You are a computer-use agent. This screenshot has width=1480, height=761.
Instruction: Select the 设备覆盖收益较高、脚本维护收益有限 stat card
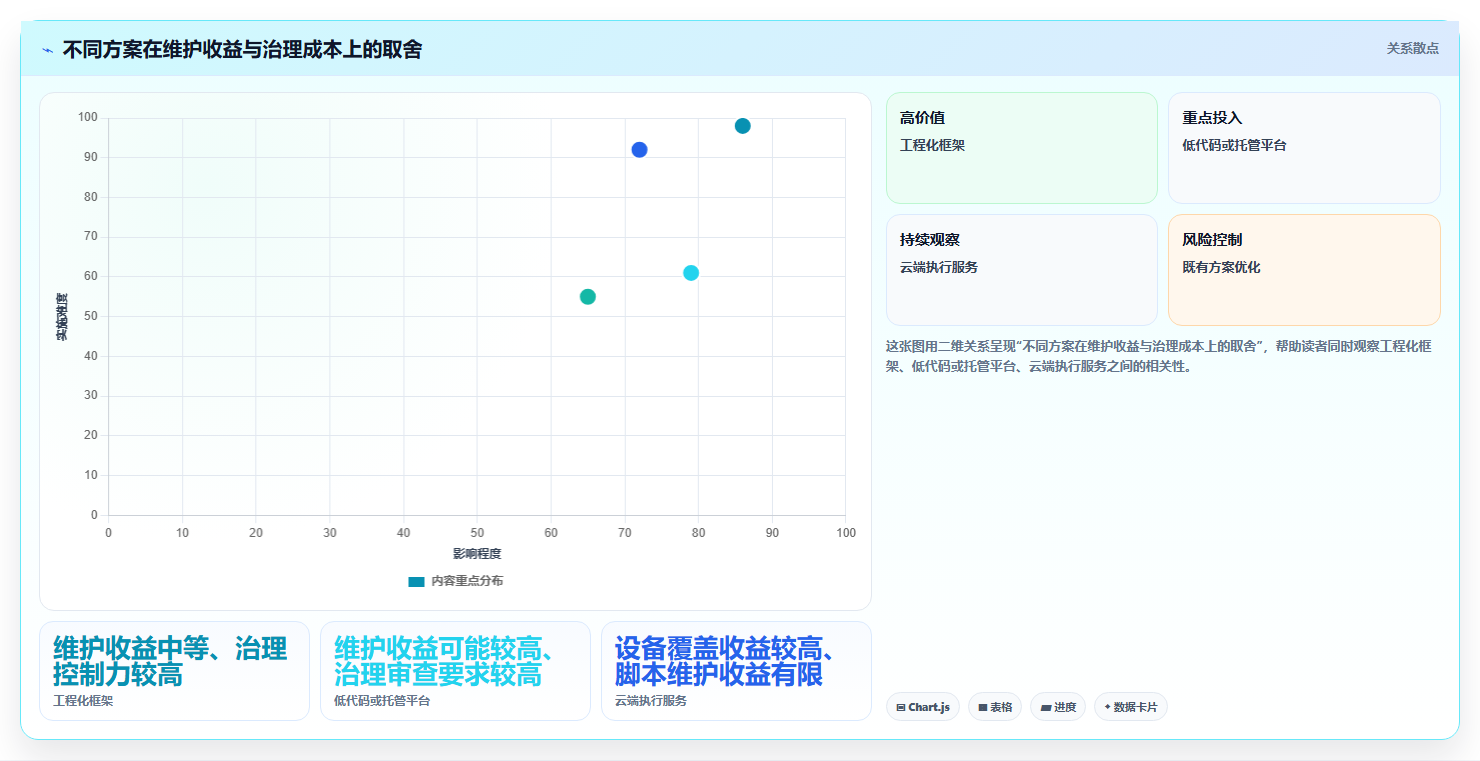click(x=736, y=671)
